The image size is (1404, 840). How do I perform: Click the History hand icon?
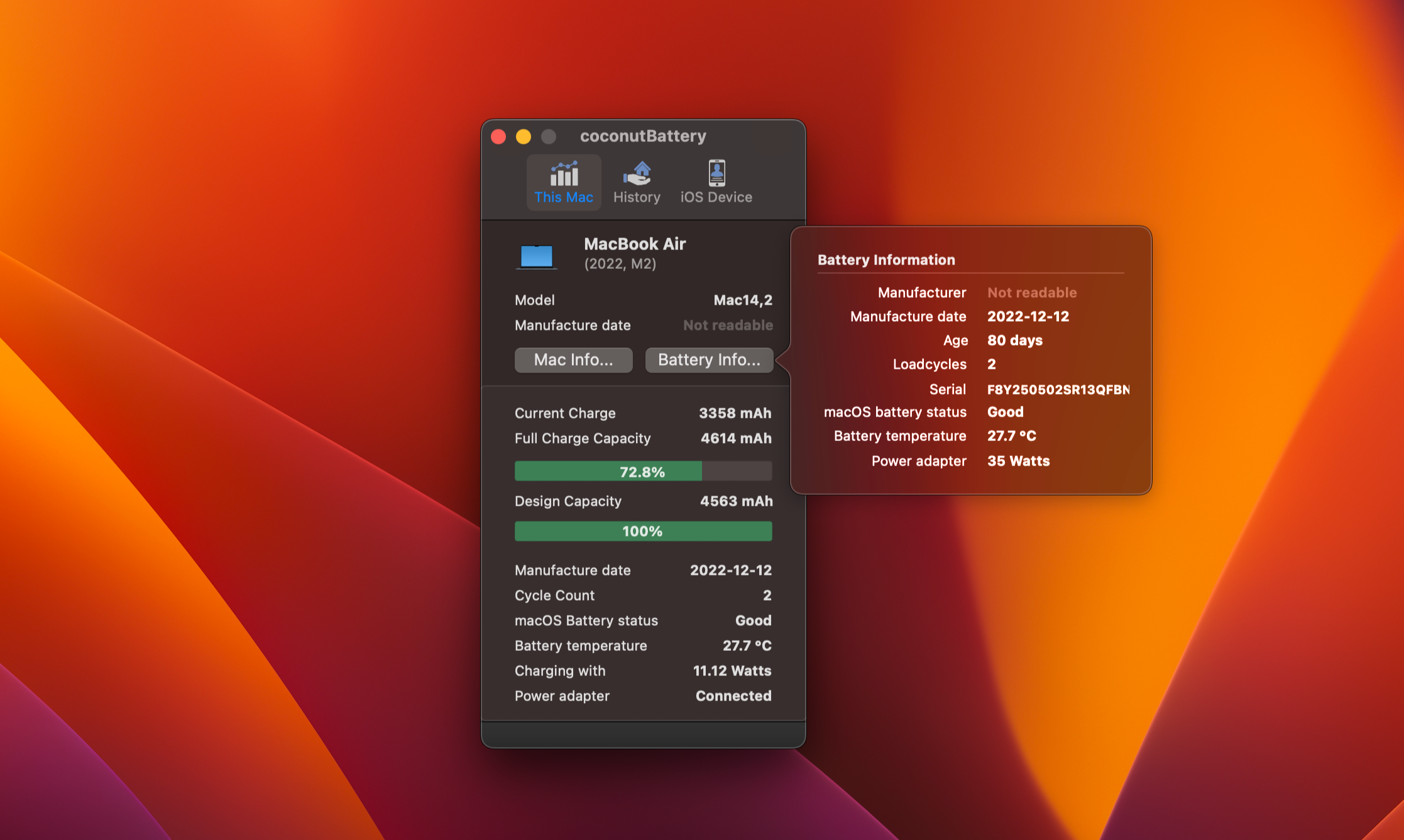tap(637, 173)
